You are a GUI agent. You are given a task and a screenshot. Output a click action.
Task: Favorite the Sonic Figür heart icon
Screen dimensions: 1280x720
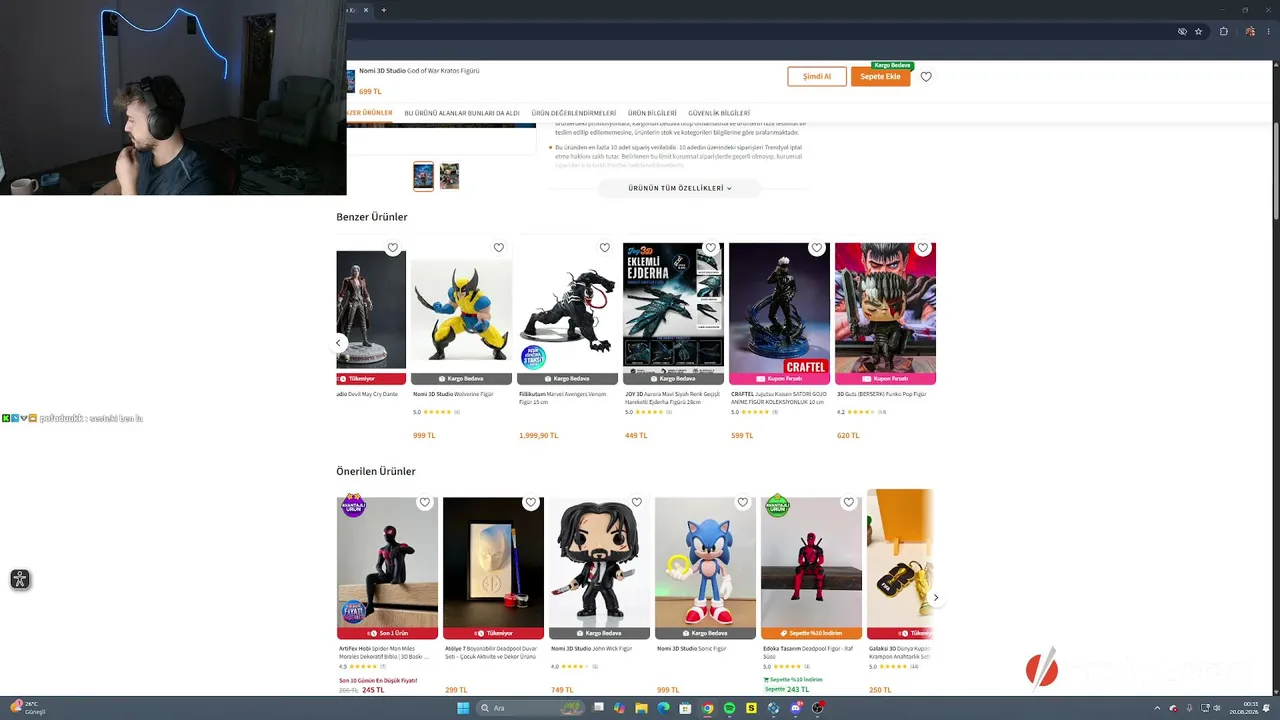click(x=743, y=503)
